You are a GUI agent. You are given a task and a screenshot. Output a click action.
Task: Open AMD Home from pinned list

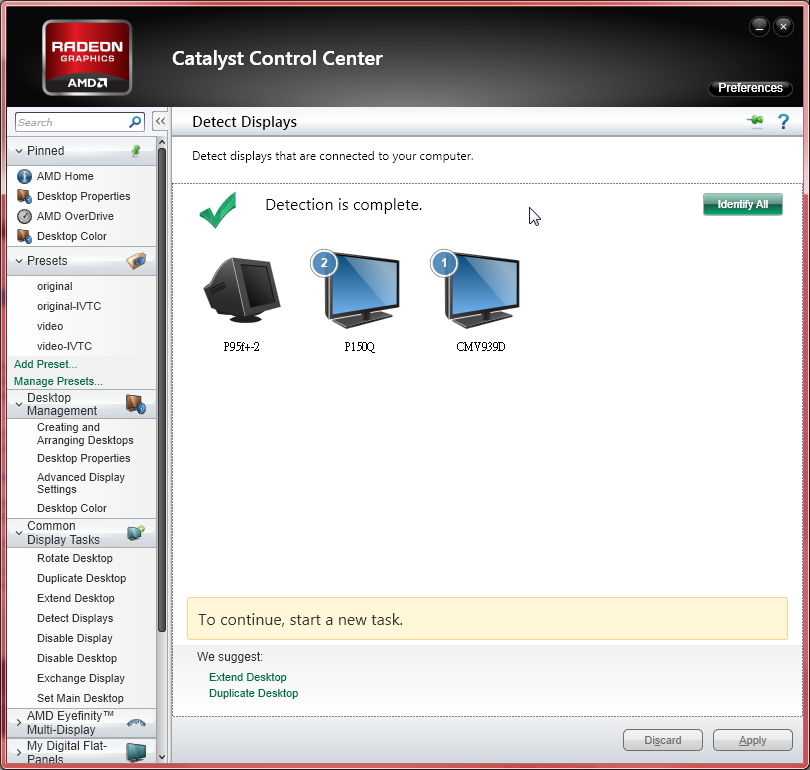click(x=65, y=176)
